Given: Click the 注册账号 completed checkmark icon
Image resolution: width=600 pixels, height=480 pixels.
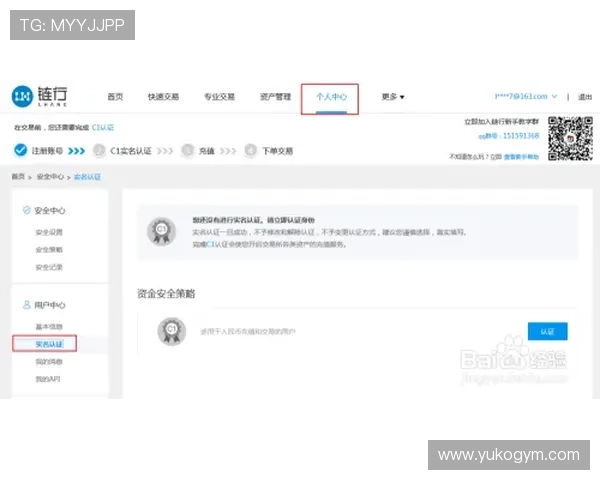Looking at the screenshot, I should coord(20,150).
